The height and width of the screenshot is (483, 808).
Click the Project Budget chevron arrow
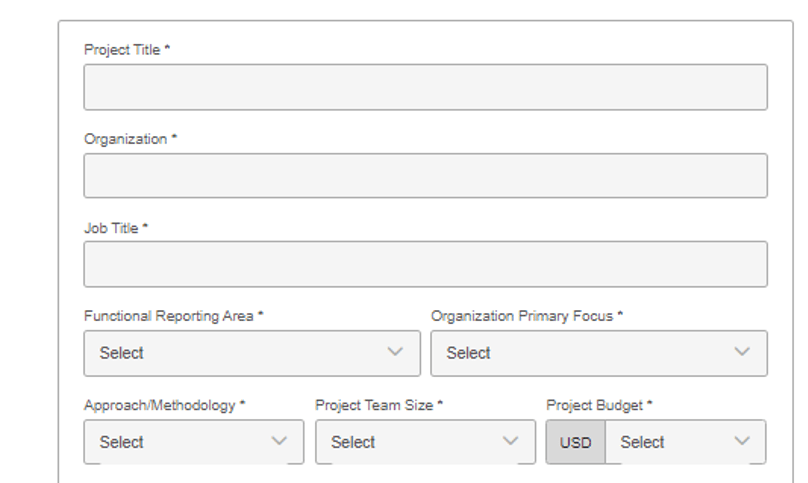pyautogui.click(x=742, y=441)
